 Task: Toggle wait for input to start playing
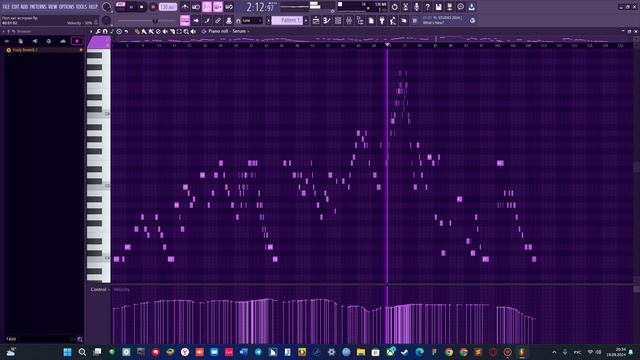coord(196,7)
